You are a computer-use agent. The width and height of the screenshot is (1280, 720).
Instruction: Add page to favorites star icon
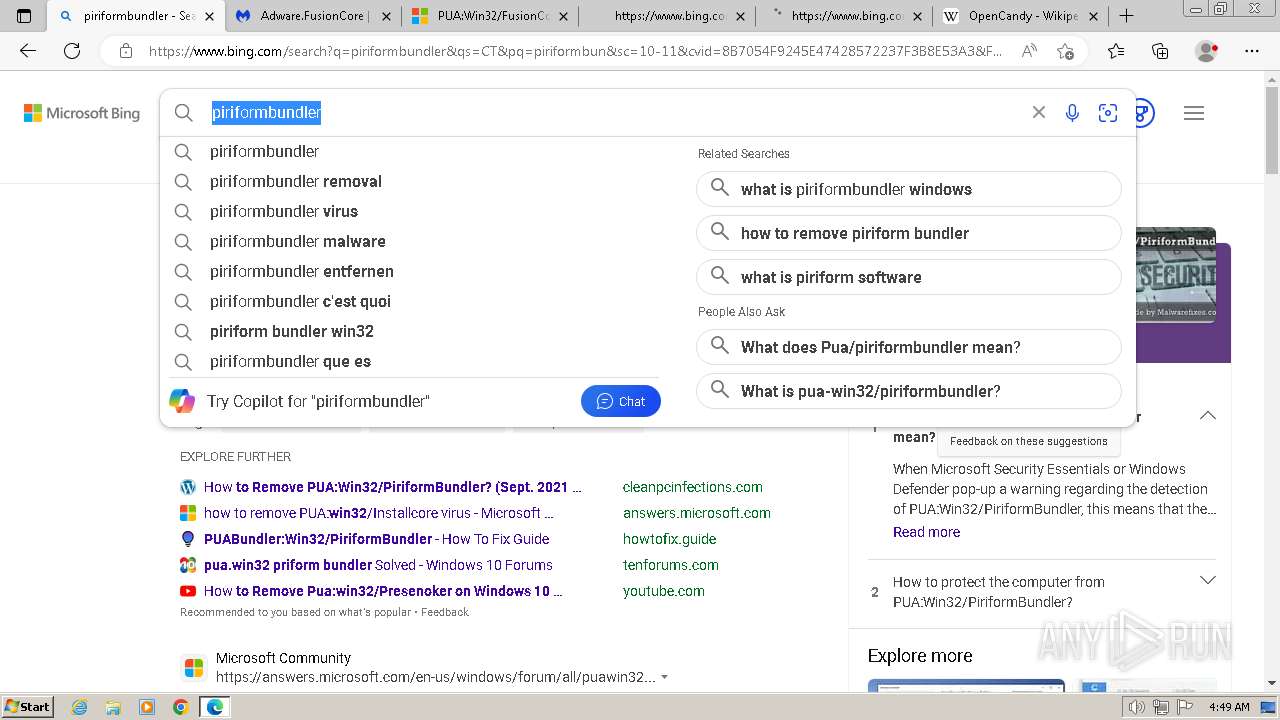point(1065,51)
